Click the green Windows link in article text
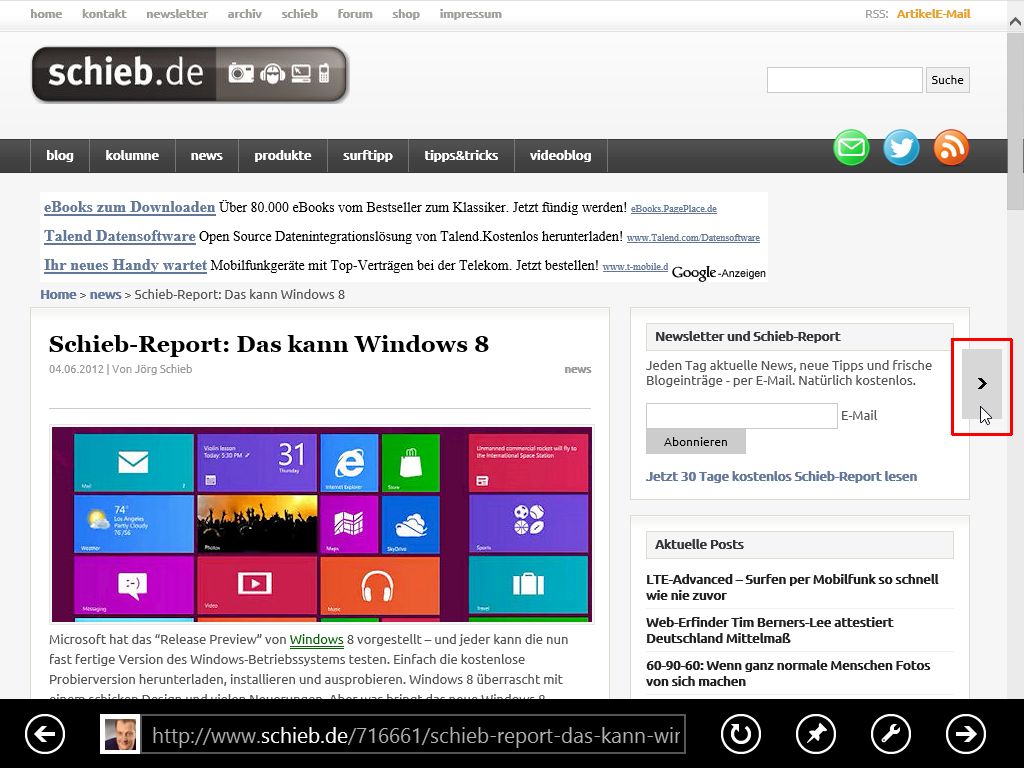This screenshot has width=1024, height=768. tap(317, 640)
